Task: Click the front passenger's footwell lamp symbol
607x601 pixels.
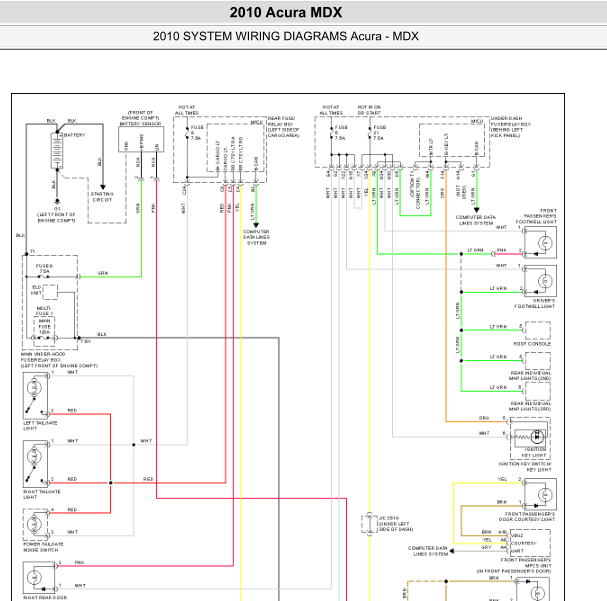Action: click(545, 243)
